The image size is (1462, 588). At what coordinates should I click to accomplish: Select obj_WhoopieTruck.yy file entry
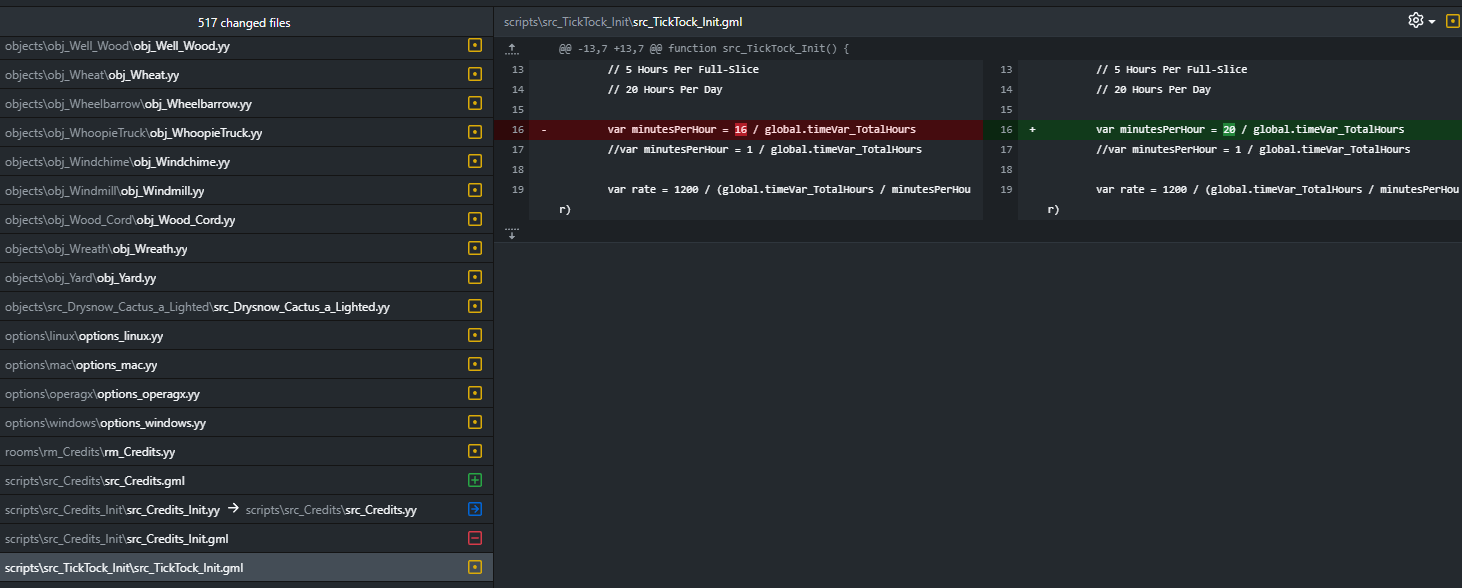pyautogui.click(x=246, y=133)
